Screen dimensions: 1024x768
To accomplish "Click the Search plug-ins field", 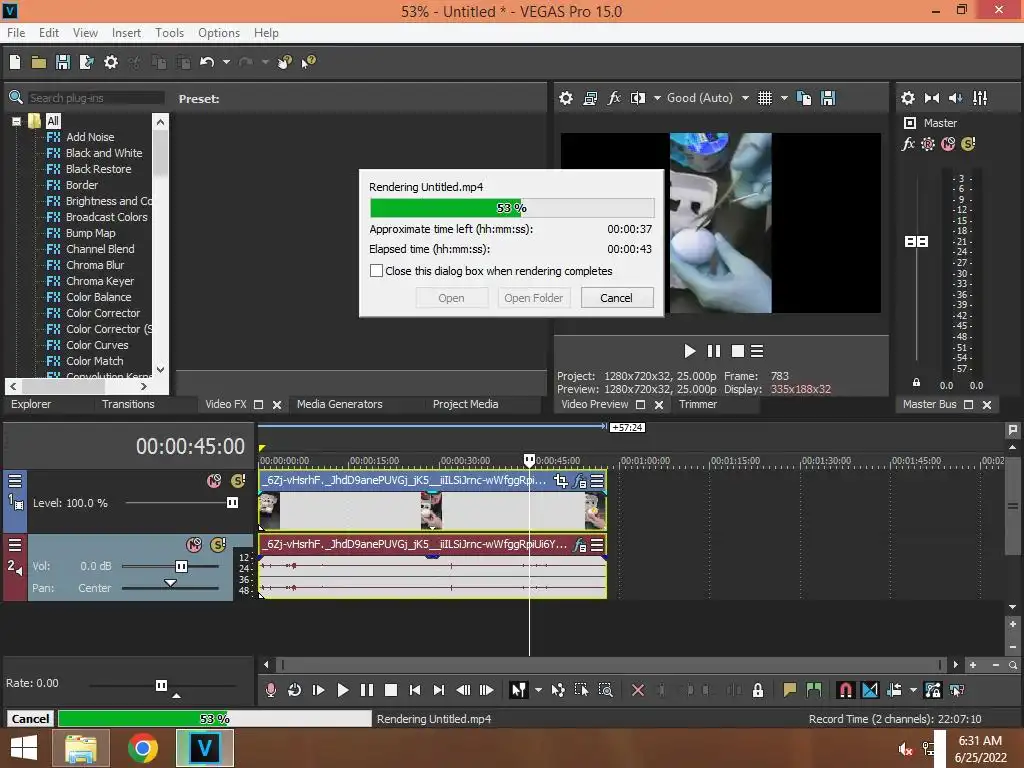I will coord(95,98).
